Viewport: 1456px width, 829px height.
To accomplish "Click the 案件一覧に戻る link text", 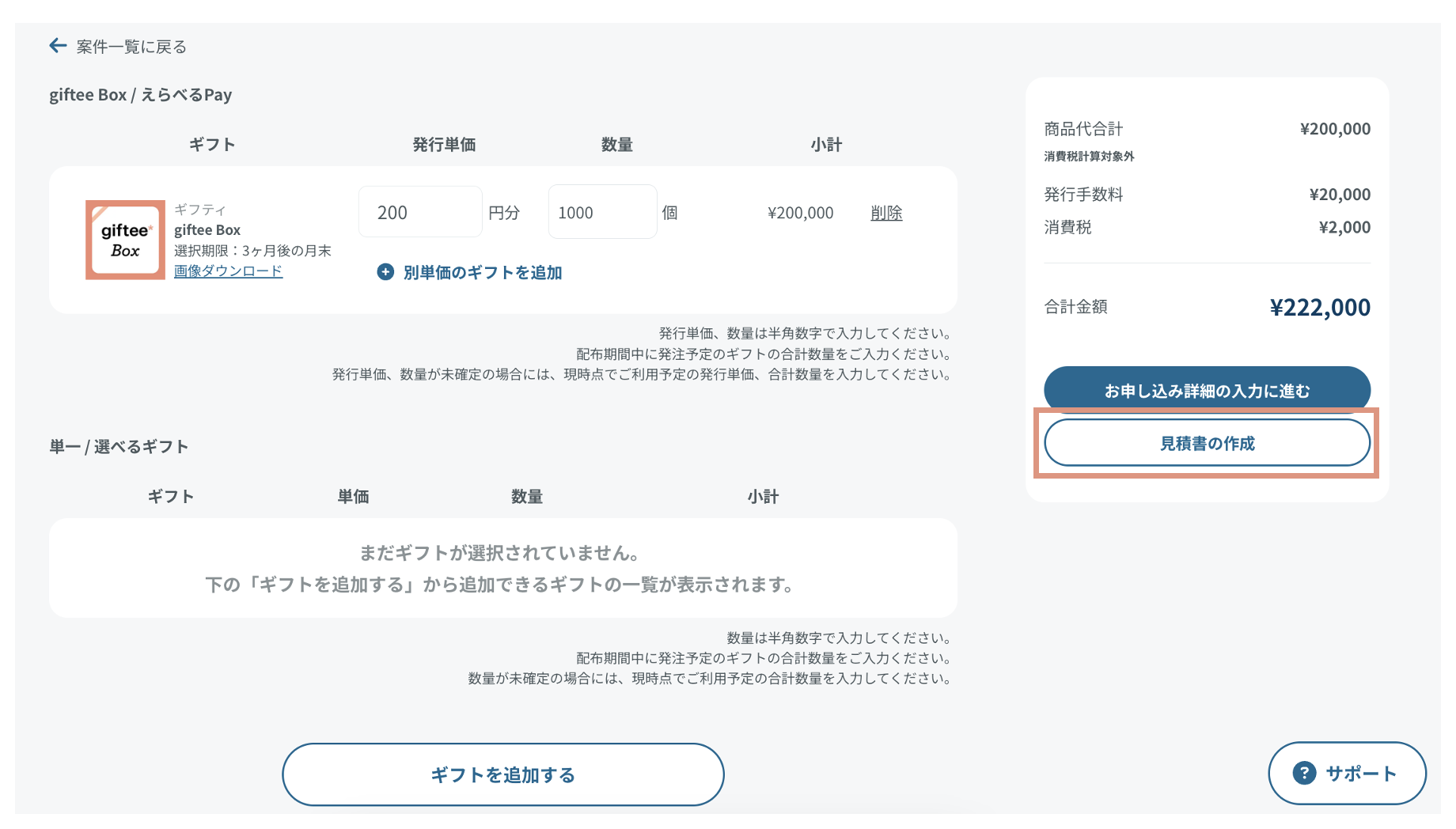I will pos(131,47).
